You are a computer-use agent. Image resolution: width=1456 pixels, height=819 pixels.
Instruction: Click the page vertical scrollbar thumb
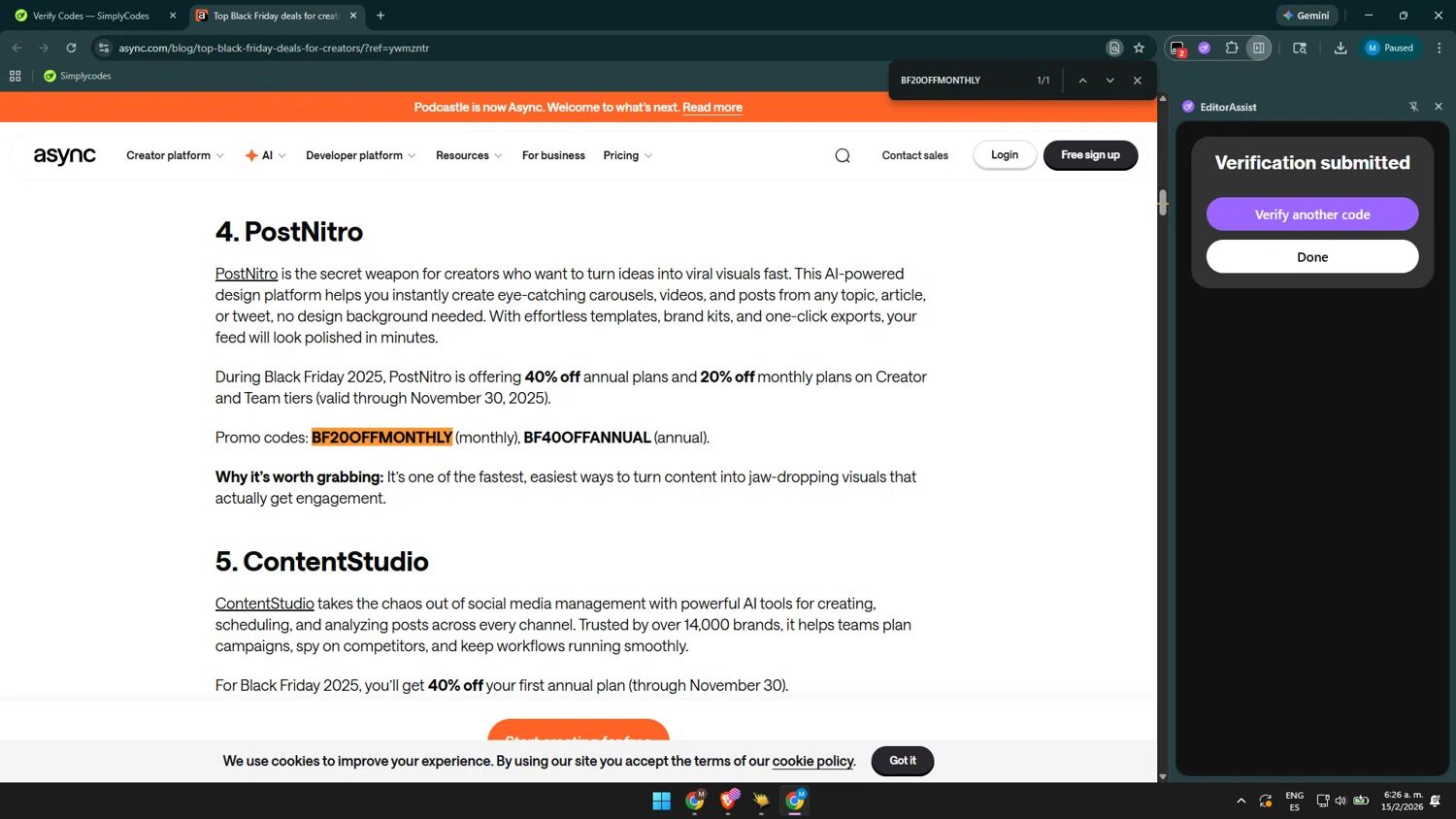point(1163,203)
